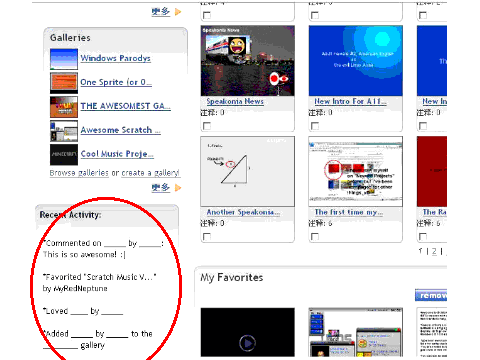Open the One Sprite gallery link
Viewport: 480px width, 360px height.
click(x=116, y=82)
